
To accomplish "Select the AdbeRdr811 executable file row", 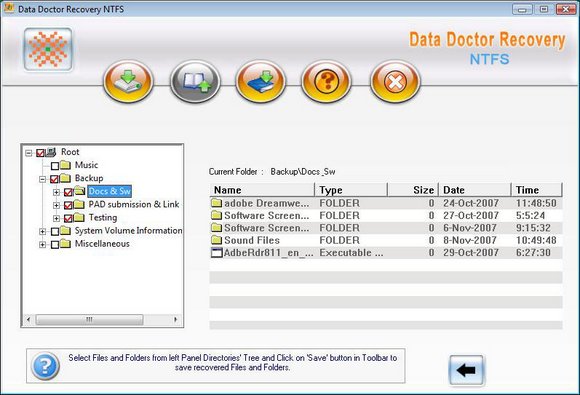I will point(386,253).
